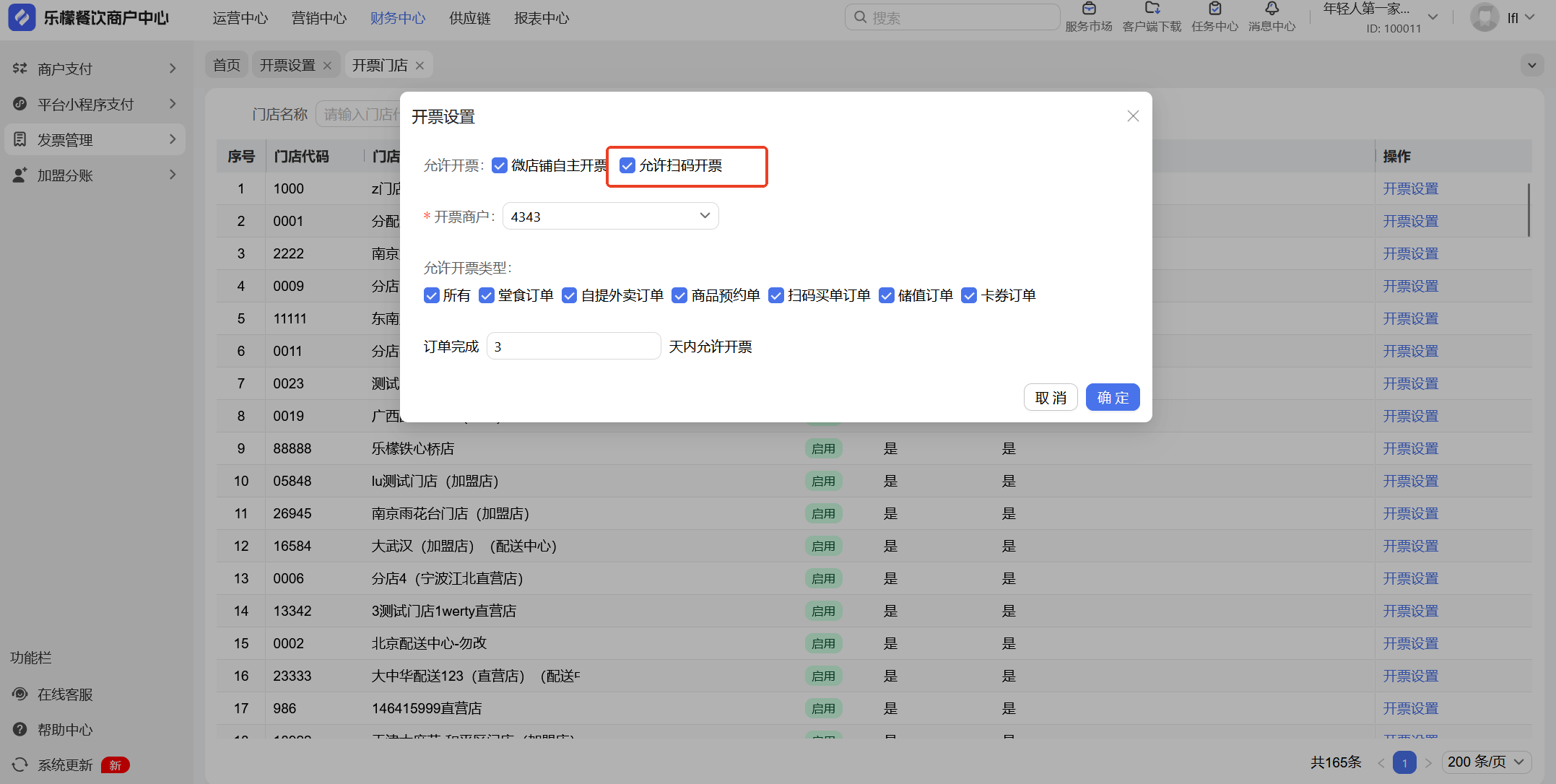Open the 任务中心 task center icon
Image resolution: width=1556 pixels, height=784 pixels.
click(1214, 9)
